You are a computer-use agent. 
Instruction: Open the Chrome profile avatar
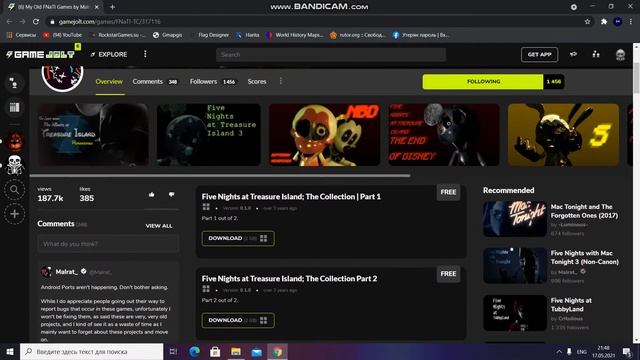point(618,22)
